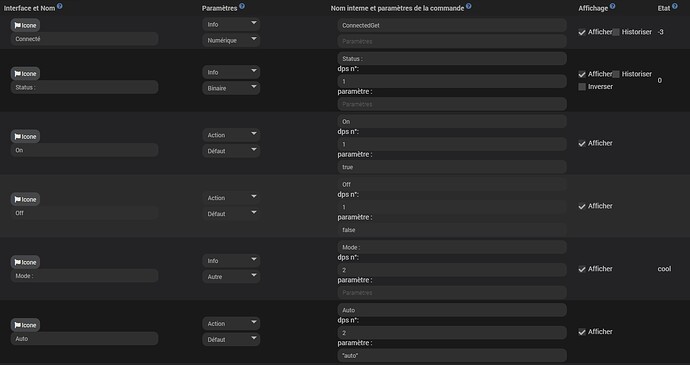Choose an icon for the Off command
Viewport: 690px width, 365px height.
pos(25,199)
